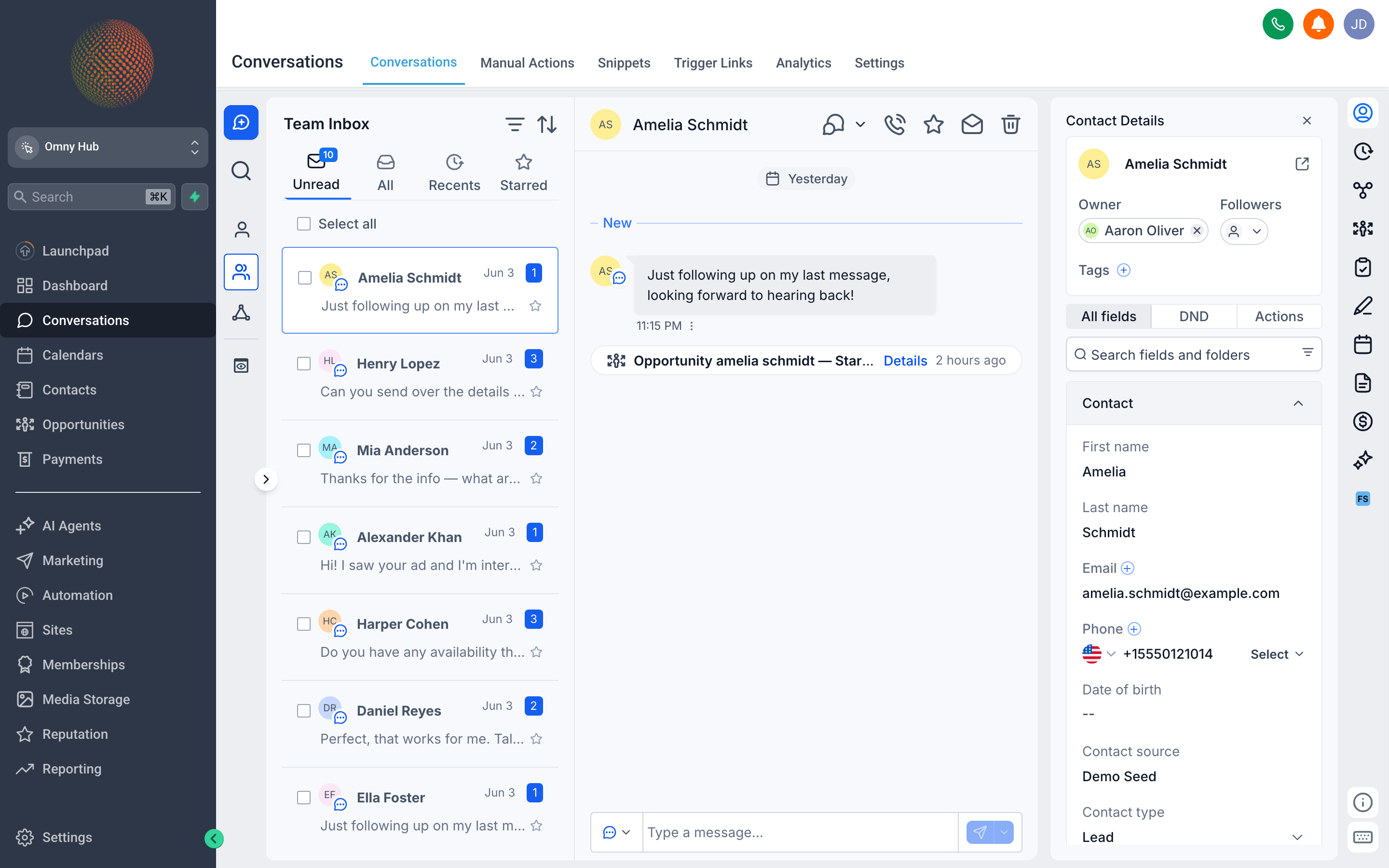This screenshot has width=1389, height=868.
Task: Open Amelia Schmidt contact in new window icon
Action: coord(1302,164)
